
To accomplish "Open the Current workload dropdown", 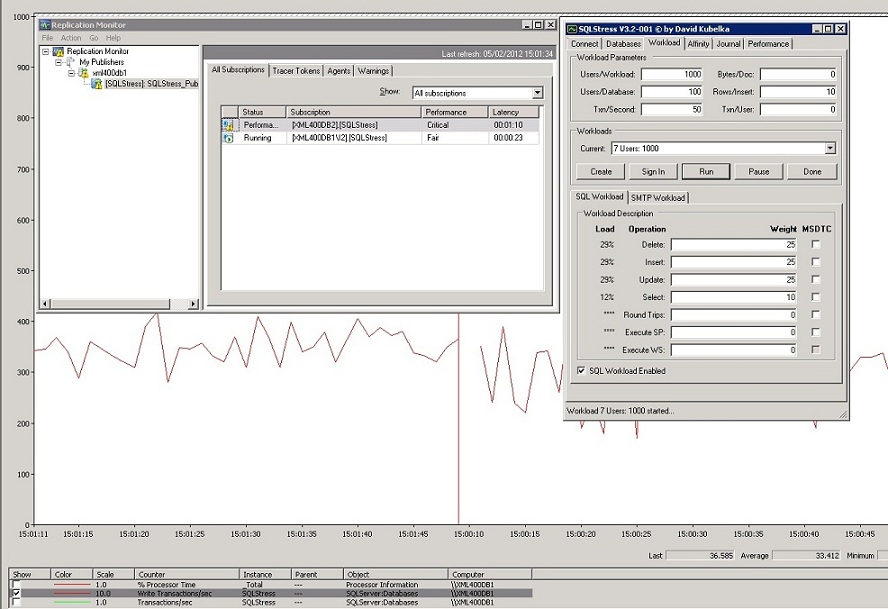I will click(830, 148).
